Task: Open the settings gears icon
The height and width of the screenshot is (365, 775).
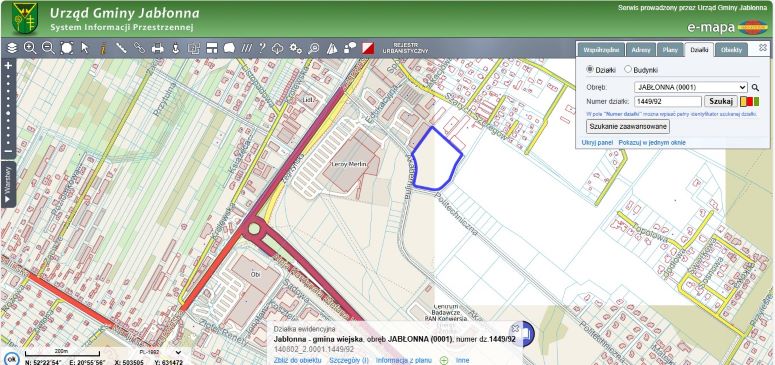Action: tap(296, 48)
